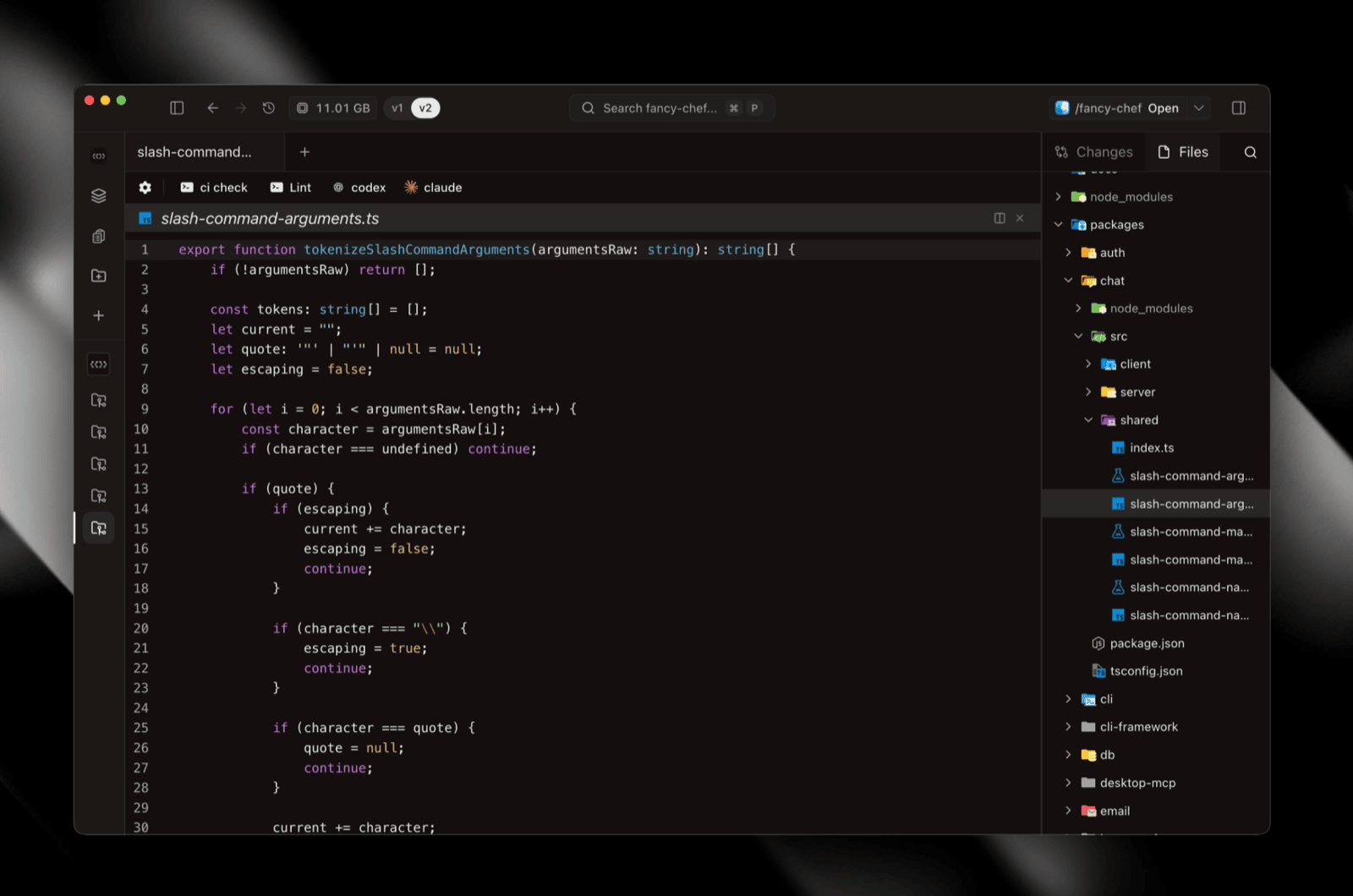1353x896 pixels.
Task: Select the slash-command... editor tab
Action: tap(194, 152)
